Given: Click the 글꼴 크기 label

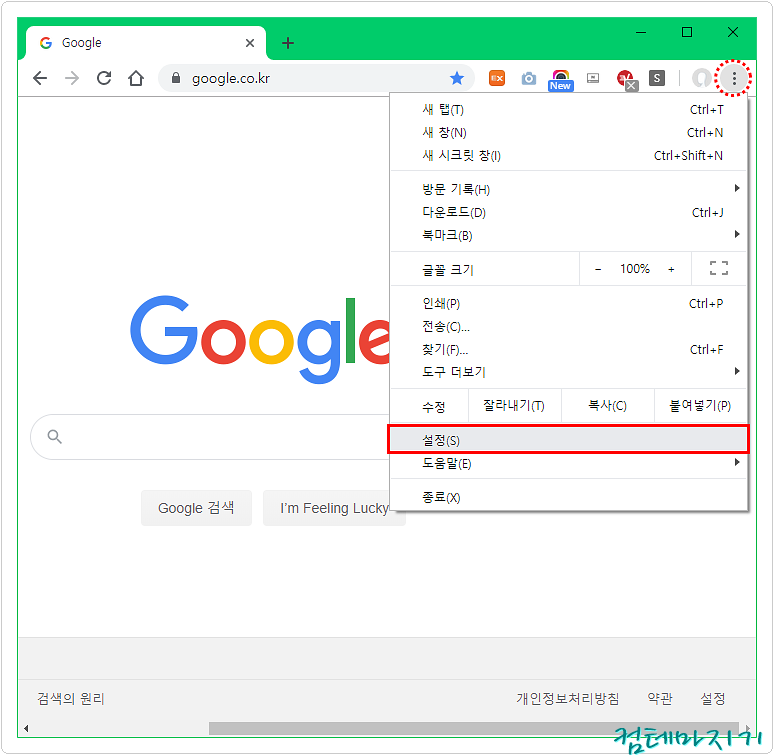Looking at the screenshot, I should tap(447, 269).
